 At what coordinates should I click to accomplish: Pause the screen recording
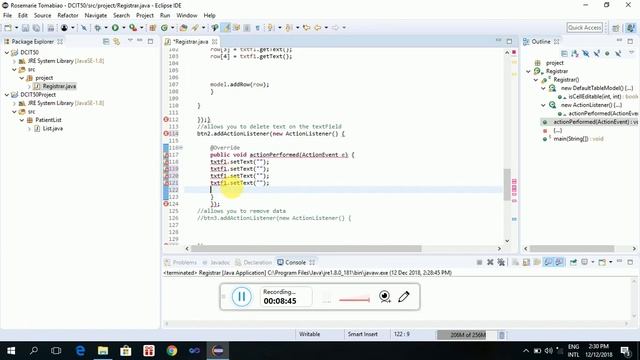click(242, 296)
